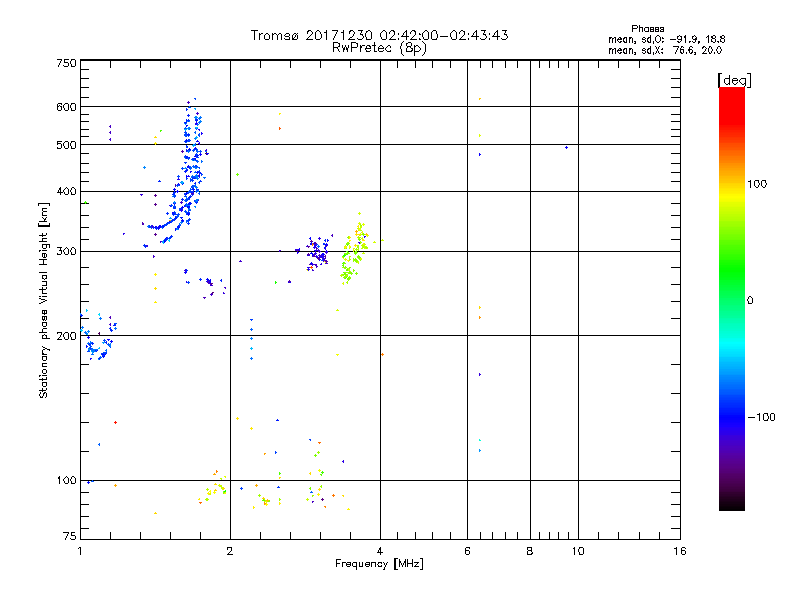800x600 pixels.
Task: Click the colorbar tick label '-100'
Action: (x=762, y=417)
